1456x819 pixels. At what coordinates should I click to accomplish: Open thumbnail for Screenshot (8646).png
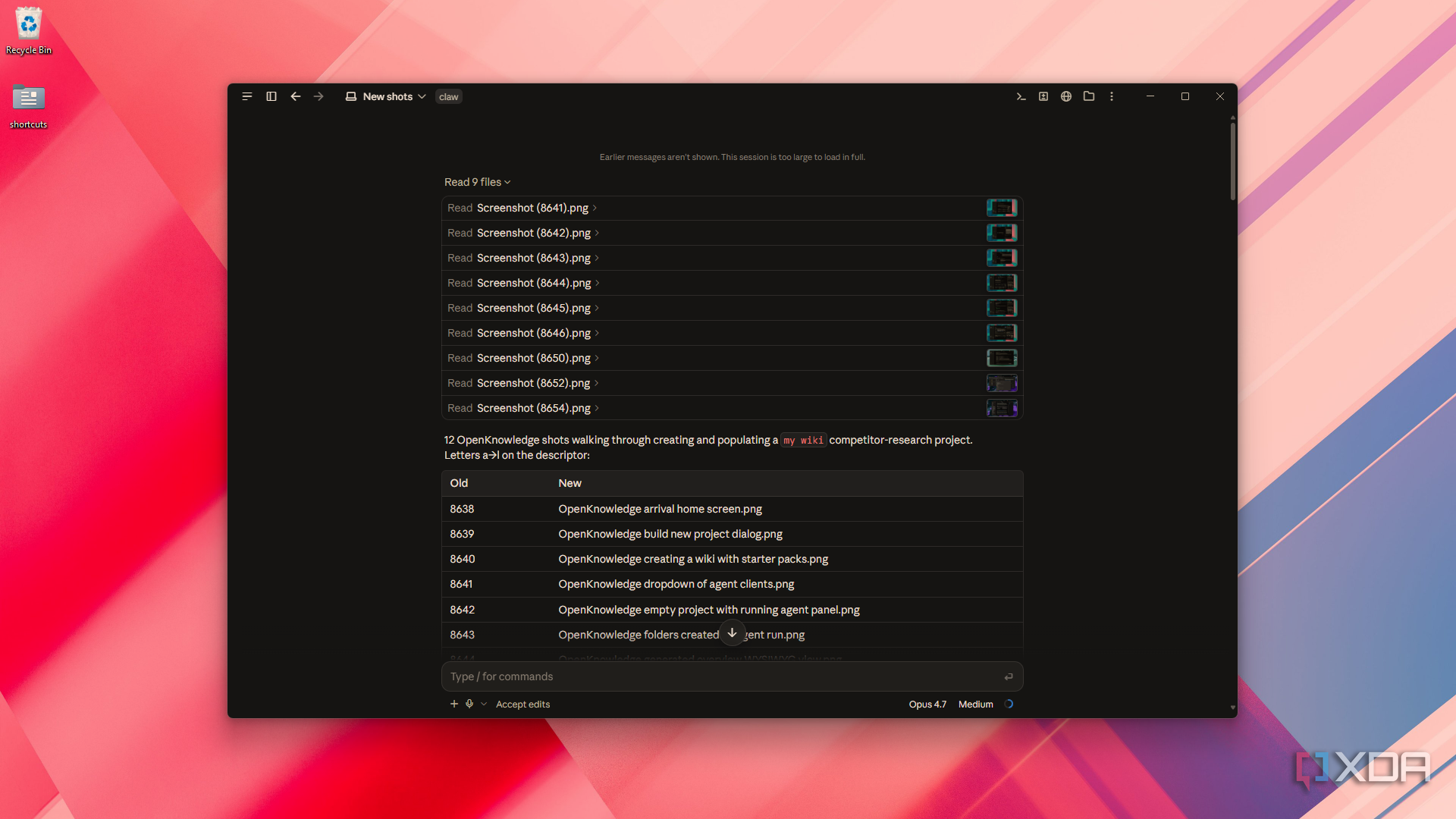pos(1002,333)
